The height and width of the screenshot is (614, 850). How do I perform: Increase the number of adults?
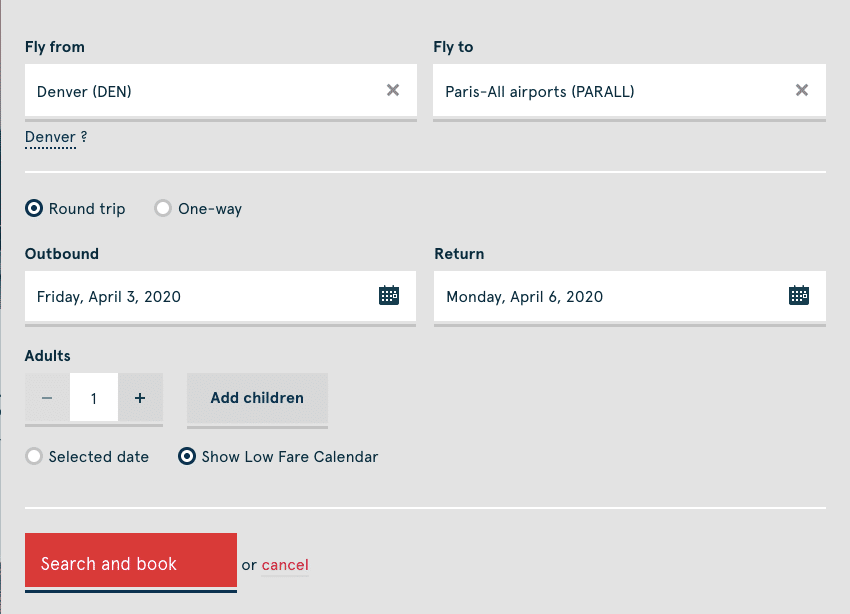coord(140,397)
